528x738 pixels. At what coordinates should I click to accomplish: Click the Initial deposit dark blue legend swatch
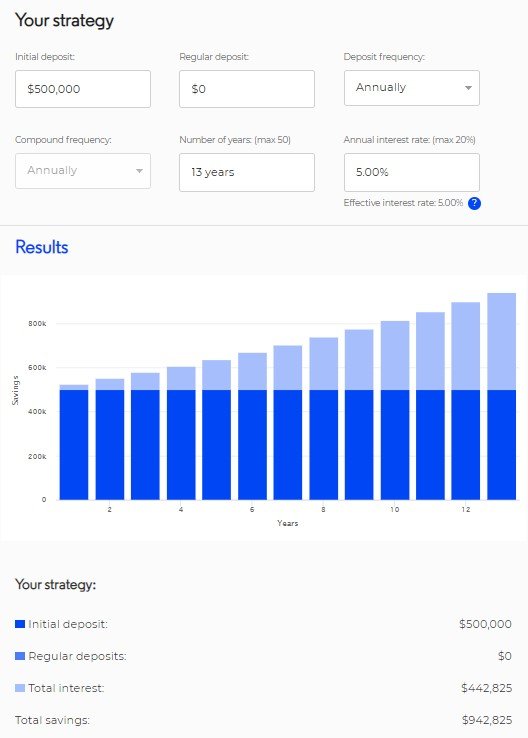[20, 624]
